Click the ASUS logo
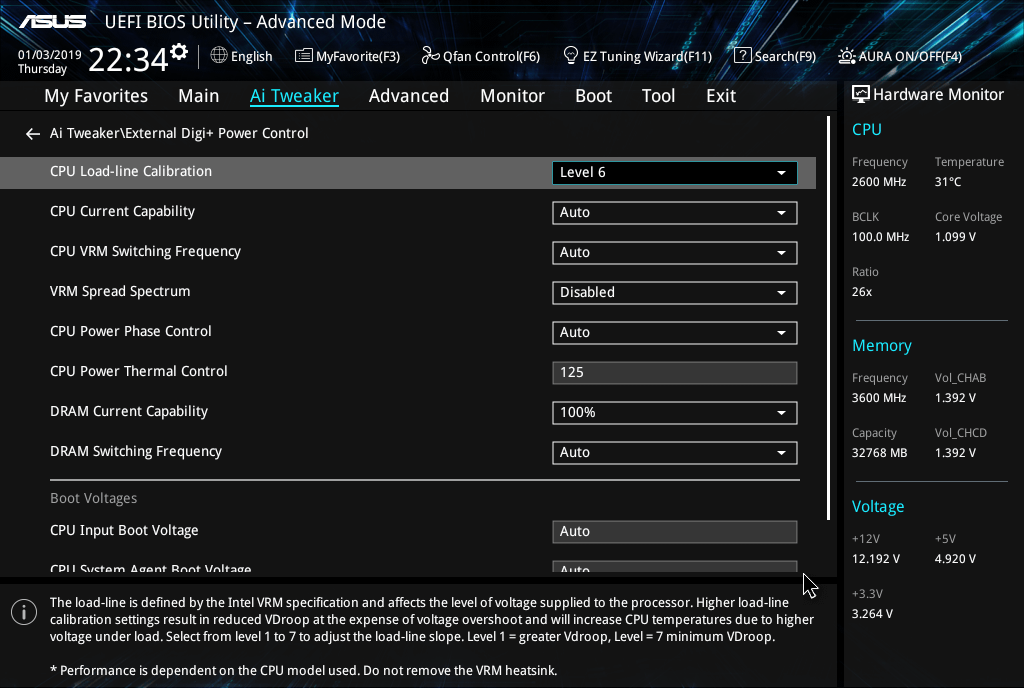Screen dimensions: 1024x688 click(52, 22)
